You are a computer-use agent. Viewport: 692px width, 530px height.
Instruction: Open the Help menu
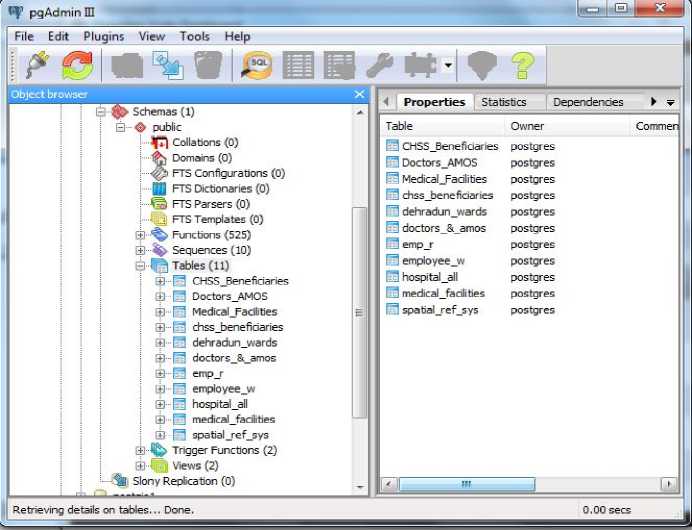[x=237, y=36]
